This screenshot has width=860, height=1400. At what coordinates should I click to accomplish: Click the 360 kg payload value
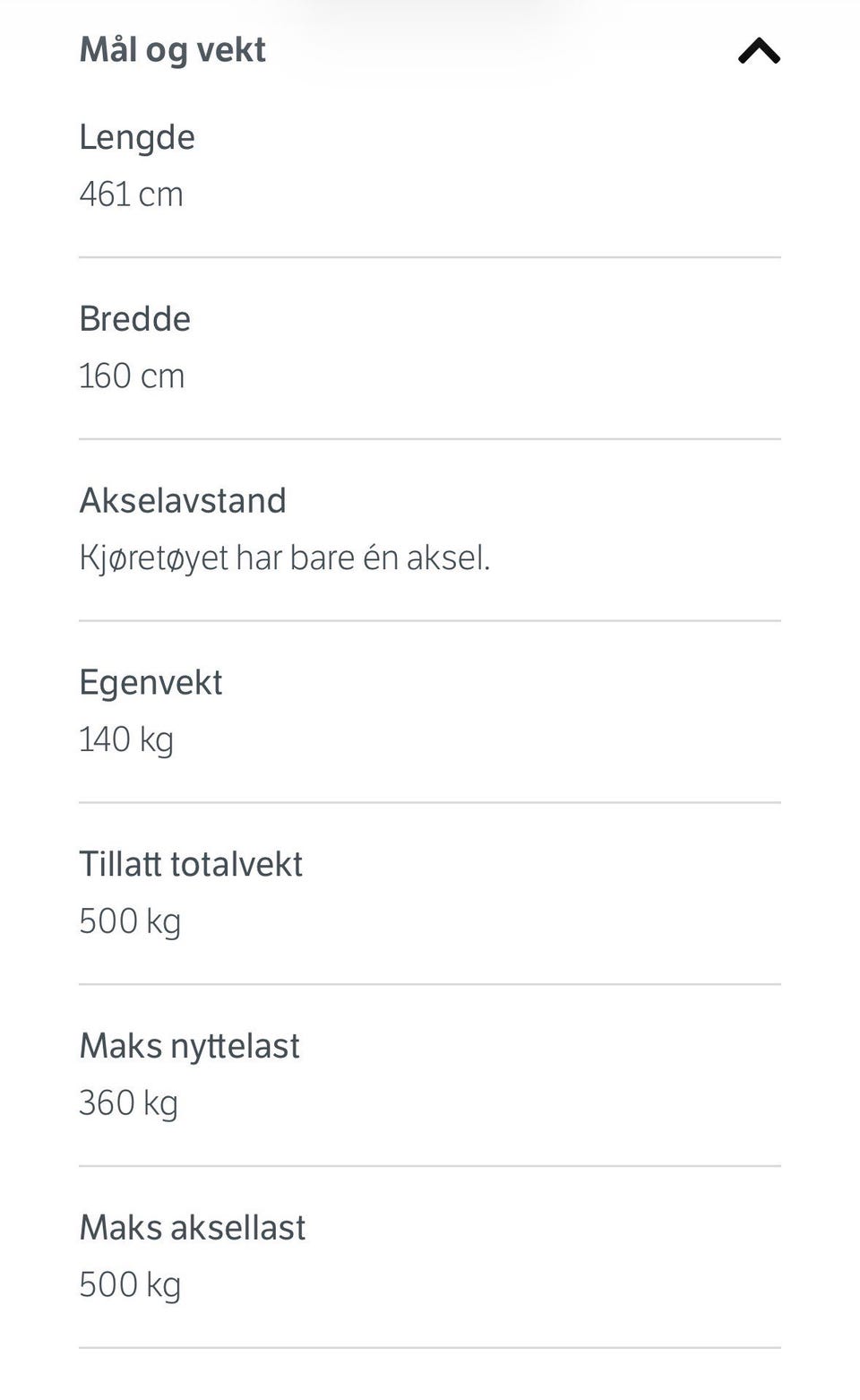(x=128, y=1104)
